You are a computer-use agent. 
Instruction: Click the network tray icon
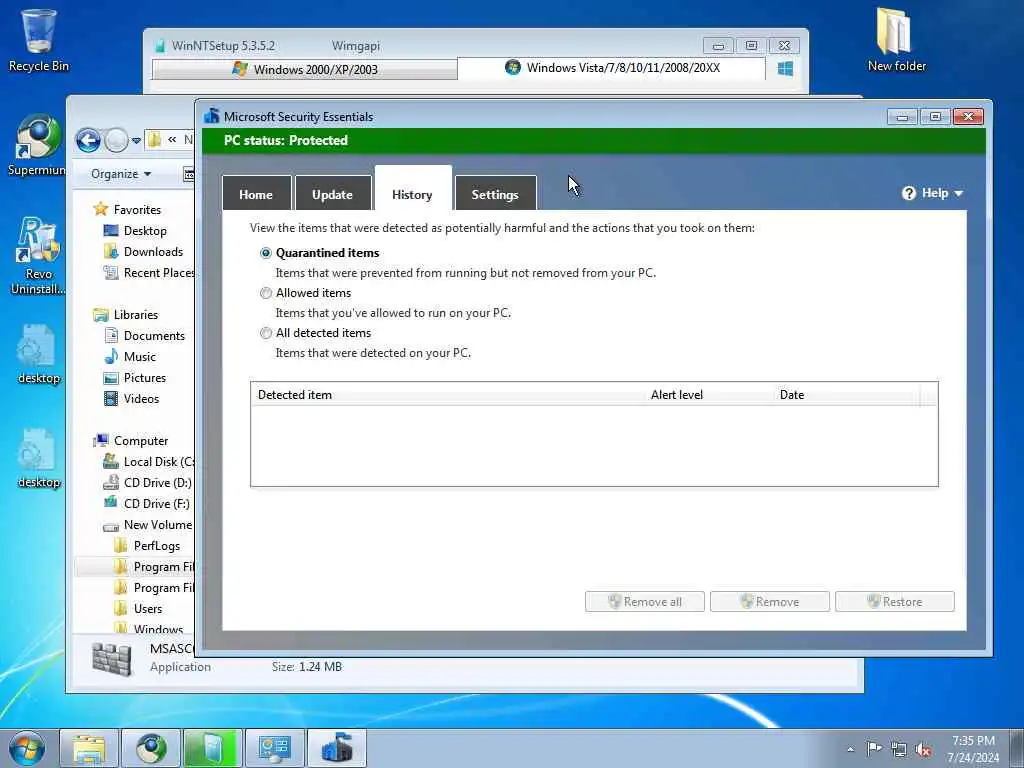click(899, 749)
